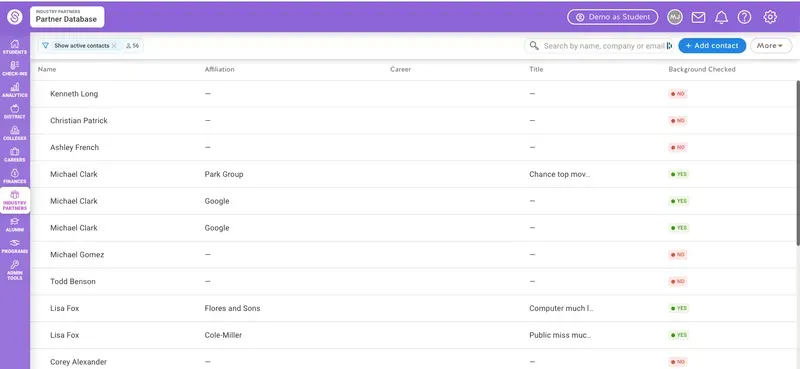Image resolution: width=800 pixels, height=369 pixels.
Task: Open the settings gear icon
Action: (x=770, y=17)
